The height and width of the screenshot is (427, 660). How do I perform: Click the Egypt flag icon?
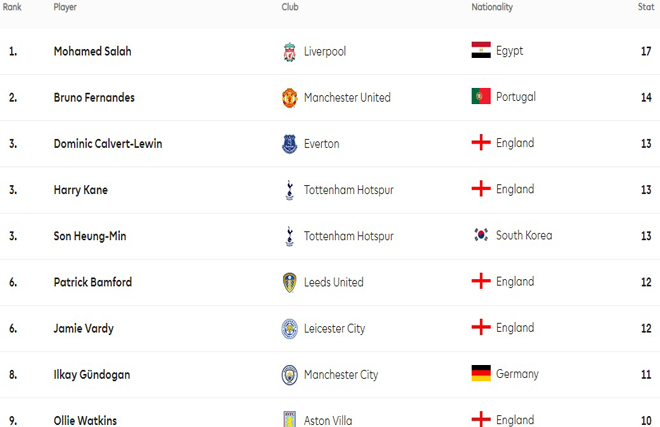tap(481, 50)
